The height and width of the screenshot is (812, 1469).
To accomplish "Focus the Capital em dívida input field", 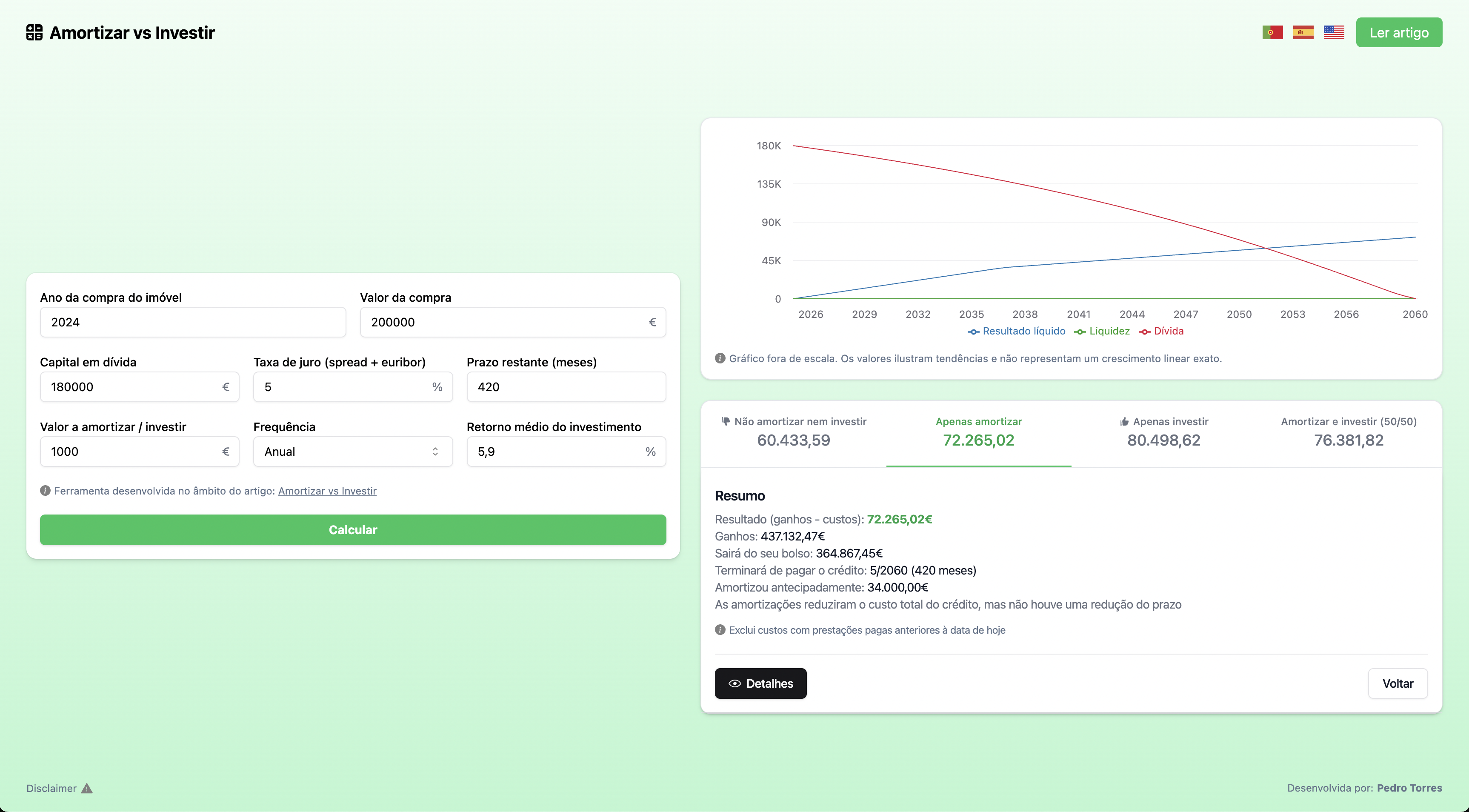I will tap(130, 387).
